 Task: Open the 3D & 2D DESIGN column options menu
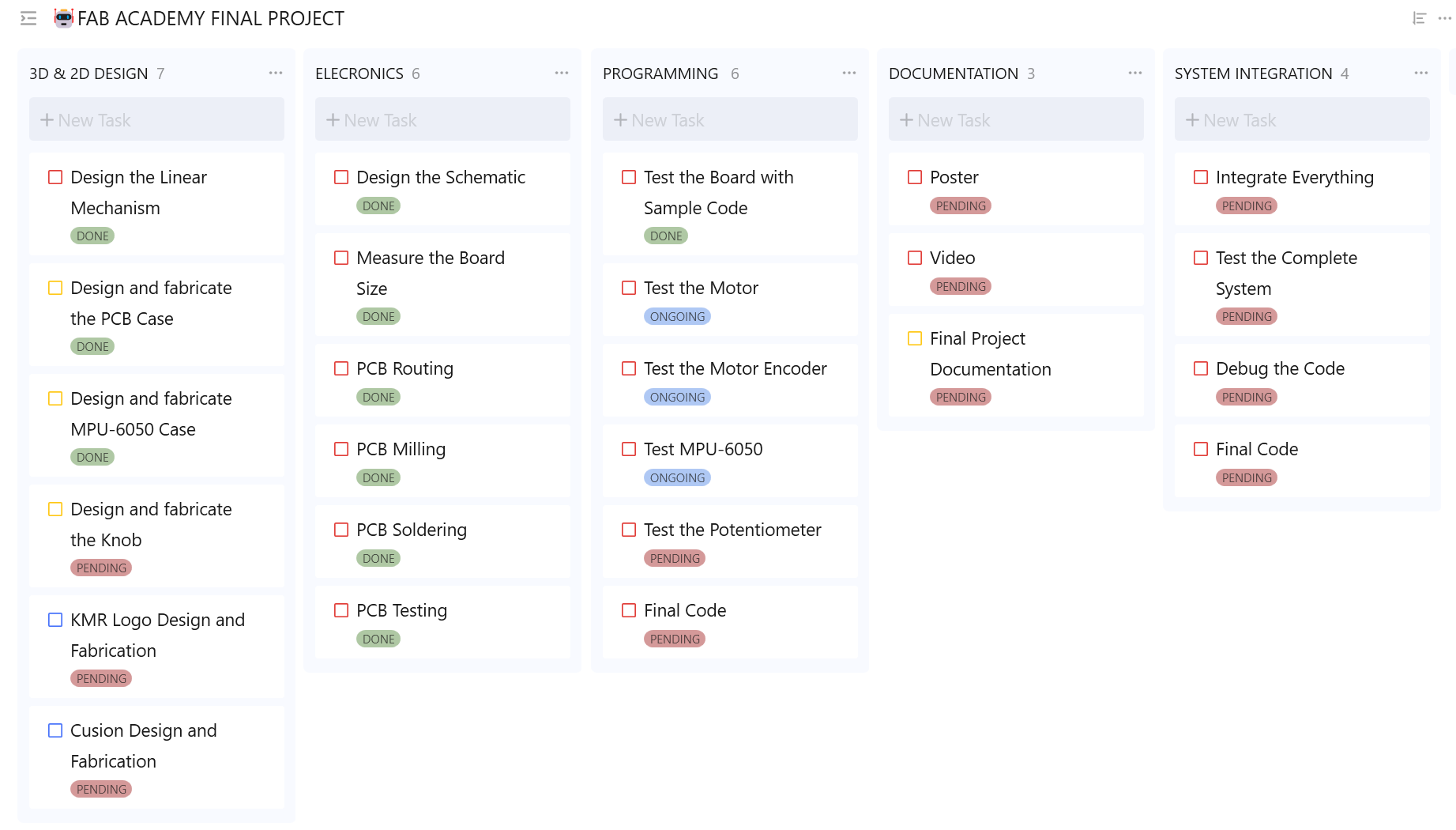275,73
